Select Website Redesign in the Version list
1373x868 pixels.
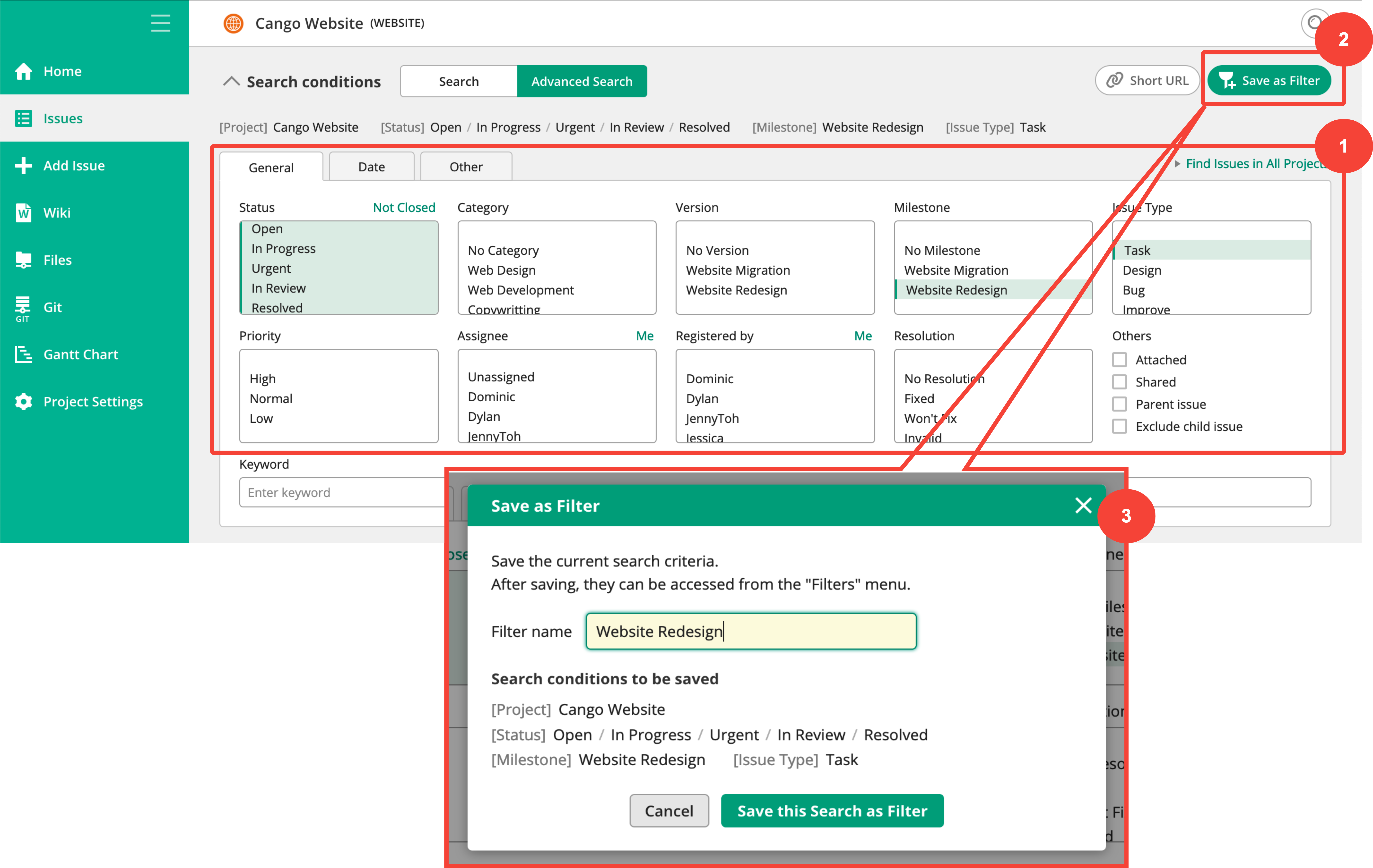775,290
